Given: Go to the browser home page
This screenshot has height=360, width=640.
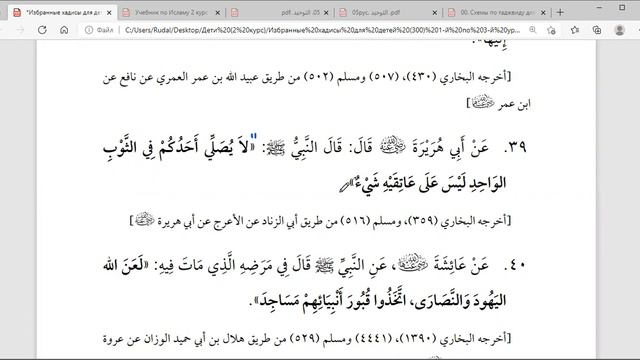Looking at the screenshot, I should (x=64, y=30).
